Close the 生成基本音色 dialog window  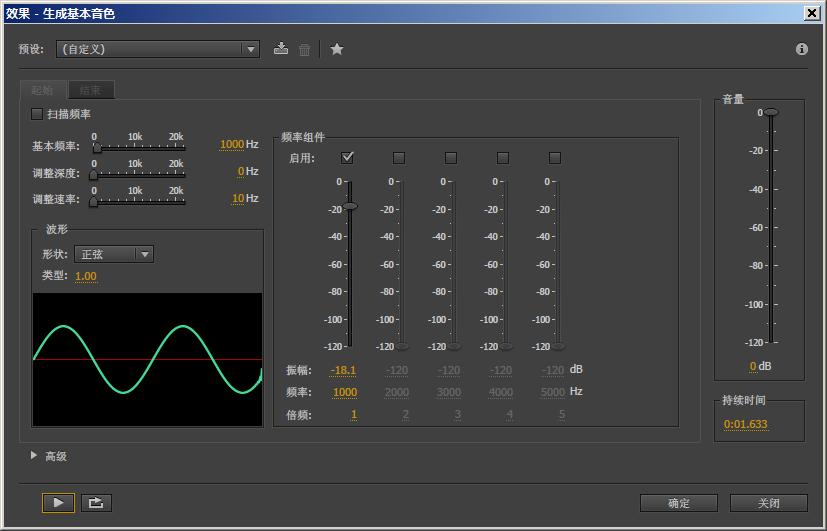point(812,13)
